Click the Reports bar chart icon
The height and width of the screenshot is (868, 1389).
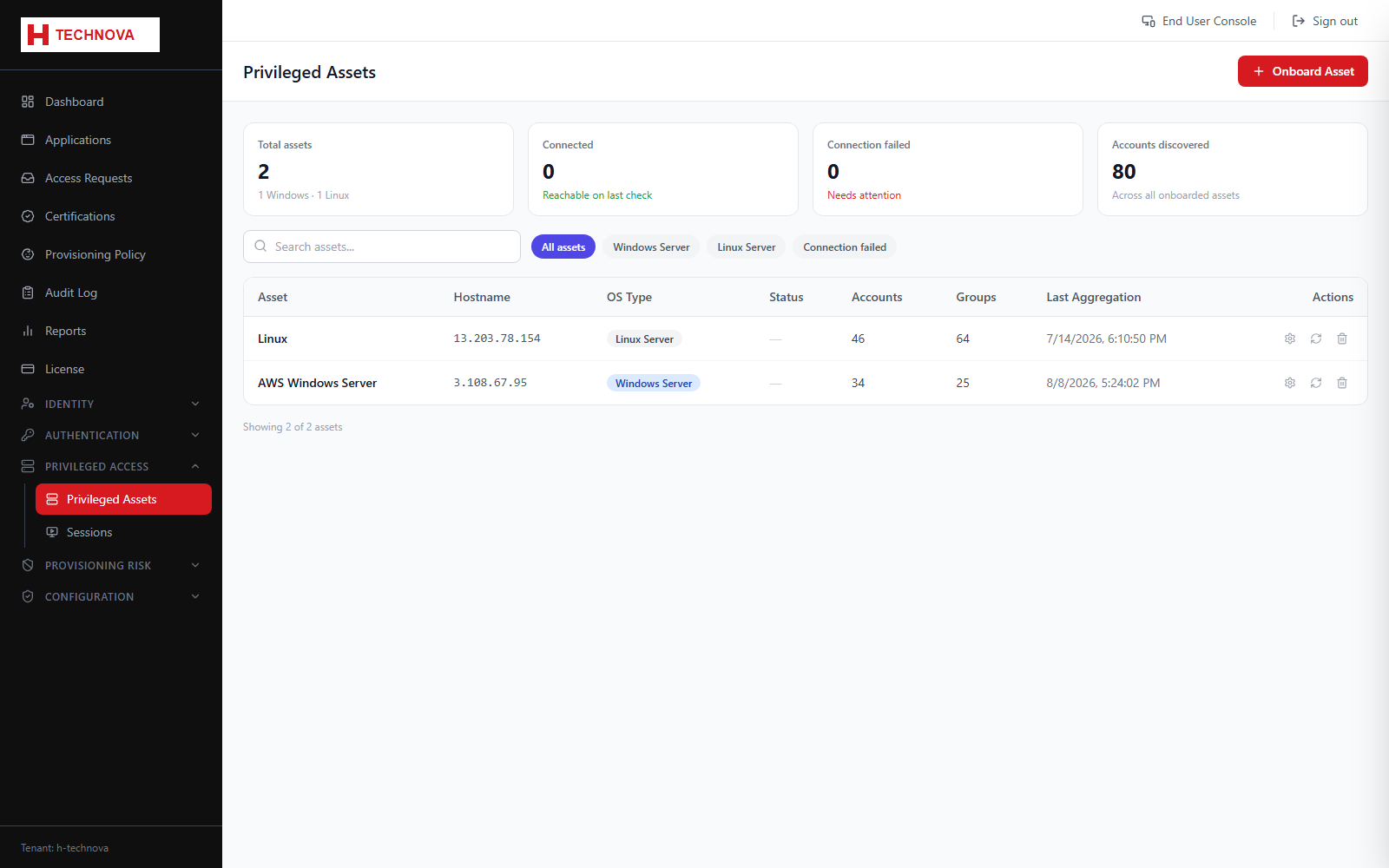pyautogui.click(x=28, y=331)
